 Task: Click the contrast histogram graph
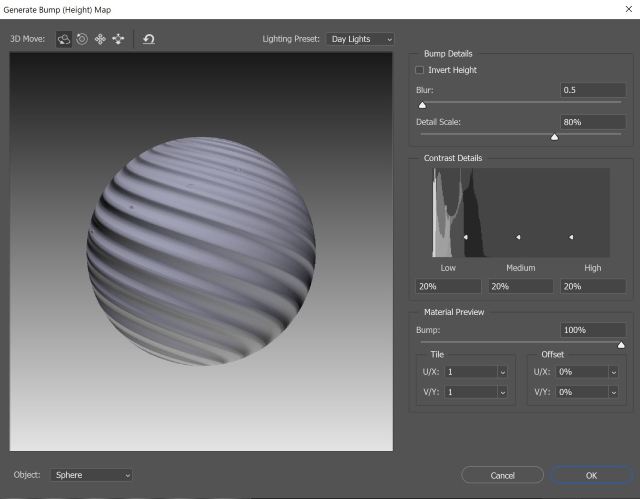coord(521,213)
